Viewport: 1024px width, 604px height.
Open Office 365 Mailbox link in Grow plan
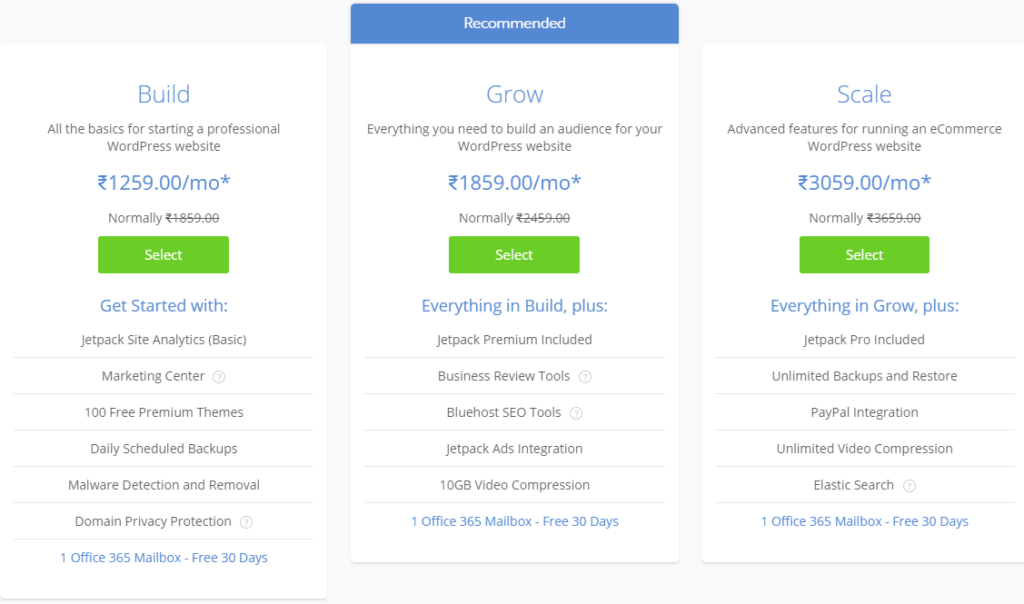[515, 521]
